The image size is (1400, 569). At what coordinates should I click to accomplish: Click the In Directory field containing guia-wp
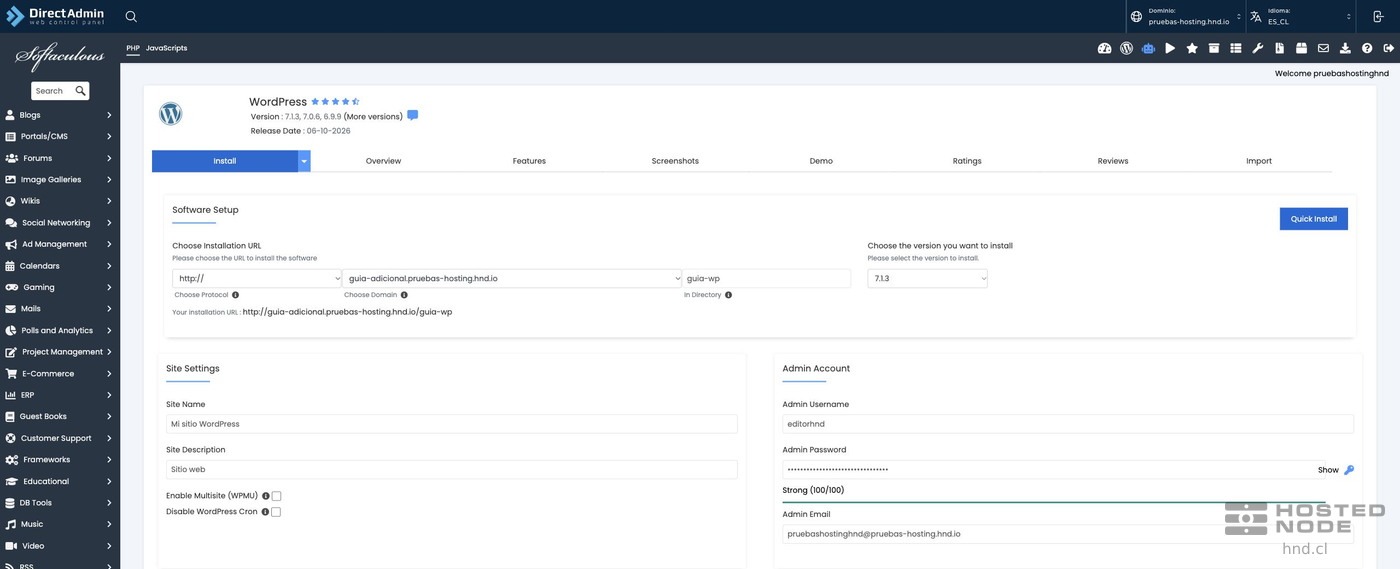[767, 279]
